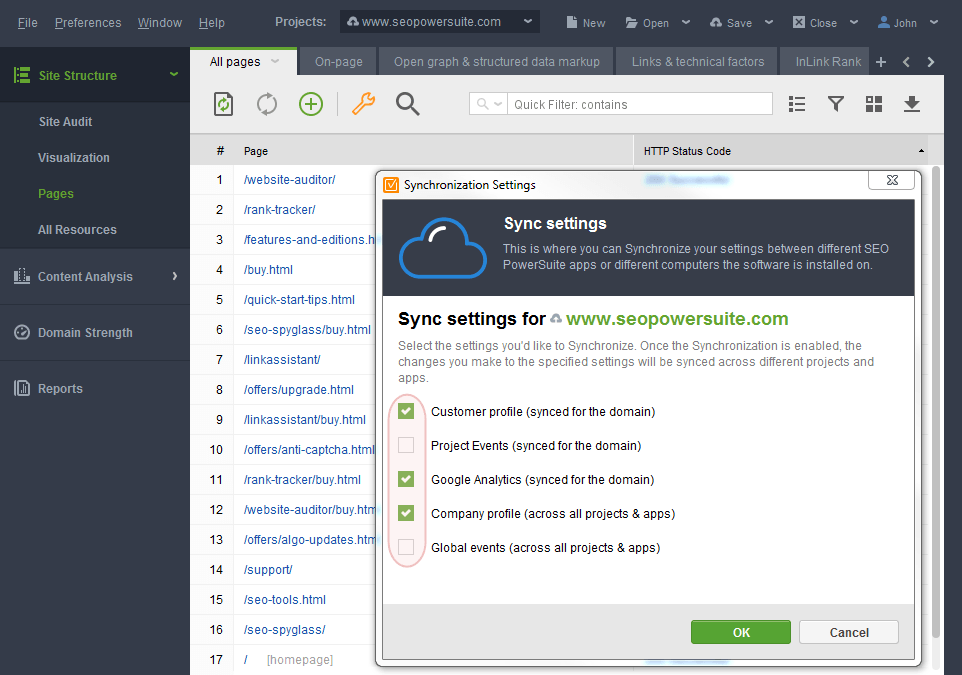Click the Open project button
This screenshot has width=962, height=675.
point(647,23)
